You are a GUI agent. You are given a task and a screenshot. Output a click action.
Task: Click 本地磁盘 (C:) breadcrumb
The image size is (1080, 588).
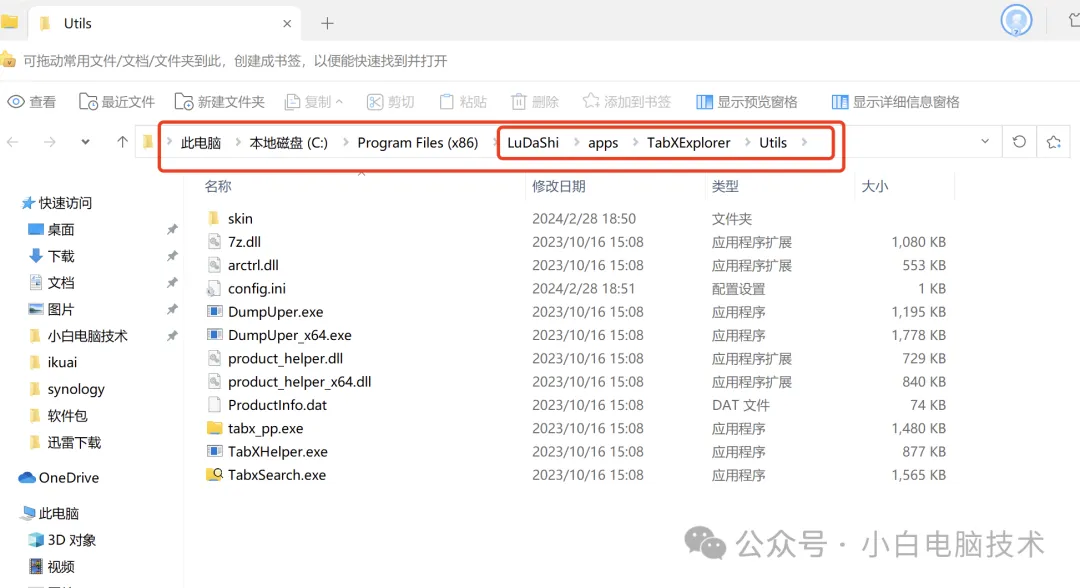click(x=289, y=143)
